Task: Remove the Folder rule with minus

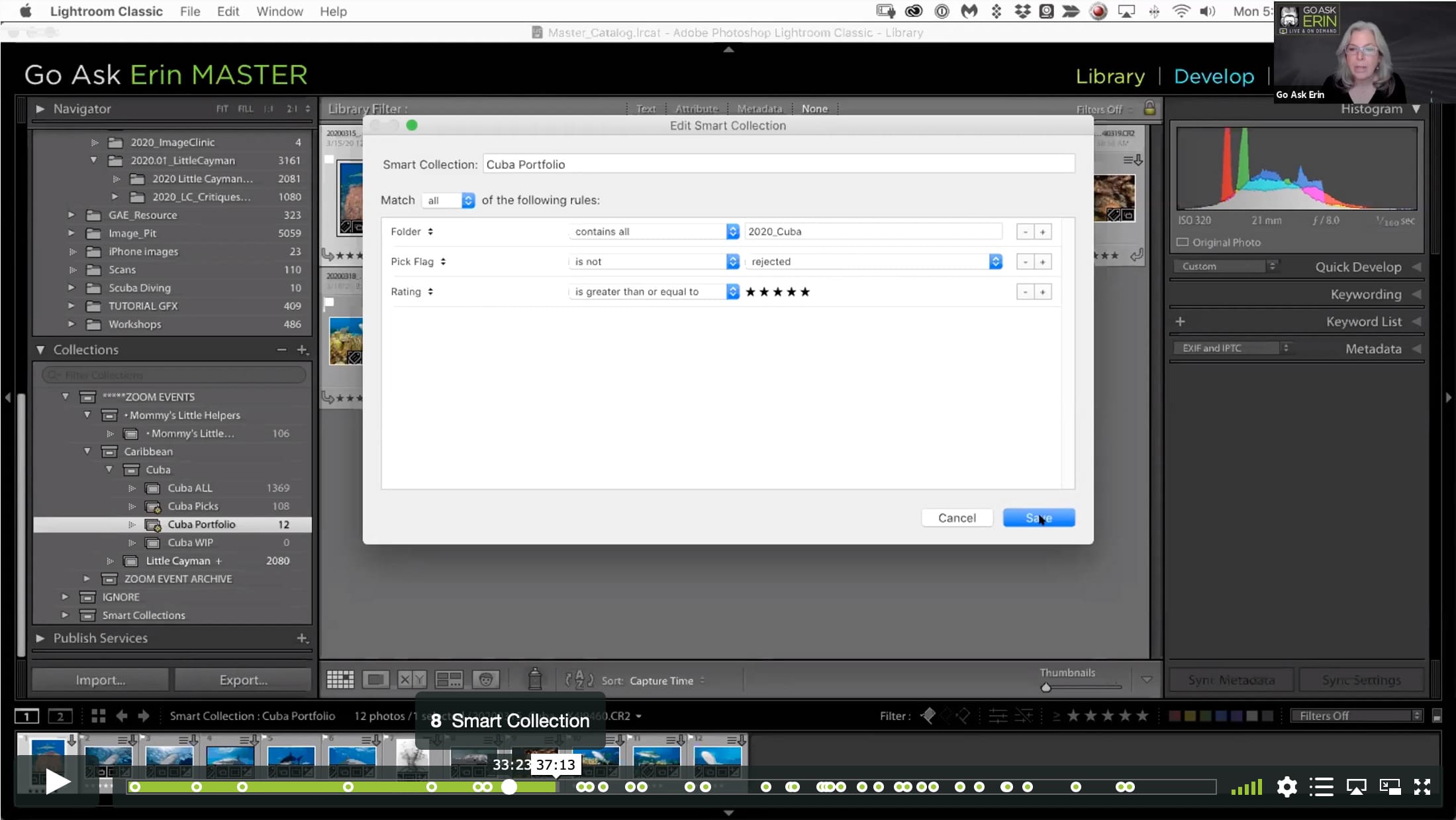Action: (x=1025, y=232)
